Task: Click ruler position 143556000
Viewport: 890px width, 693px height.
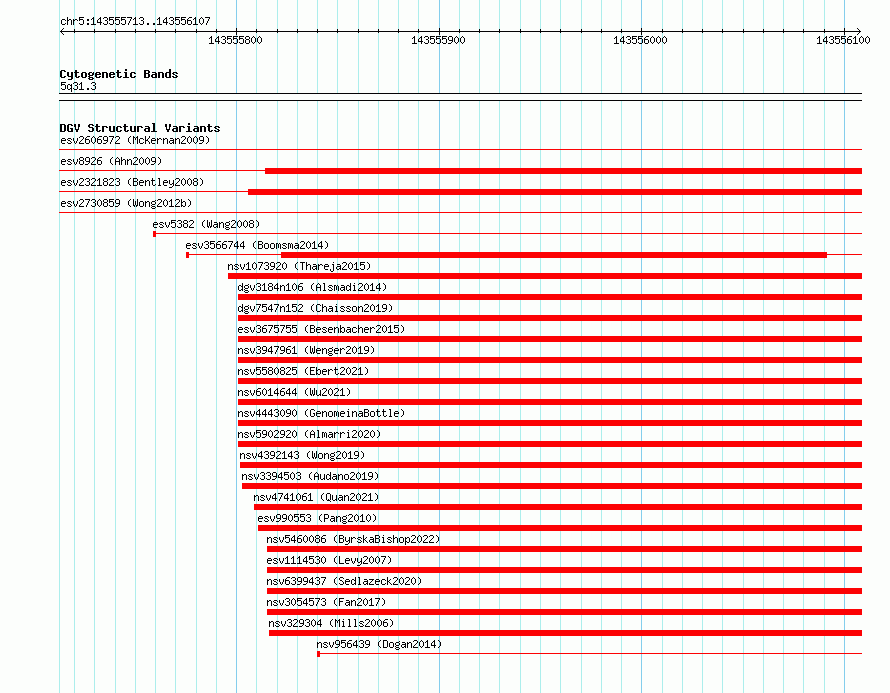Action: [x=640, y=40]
